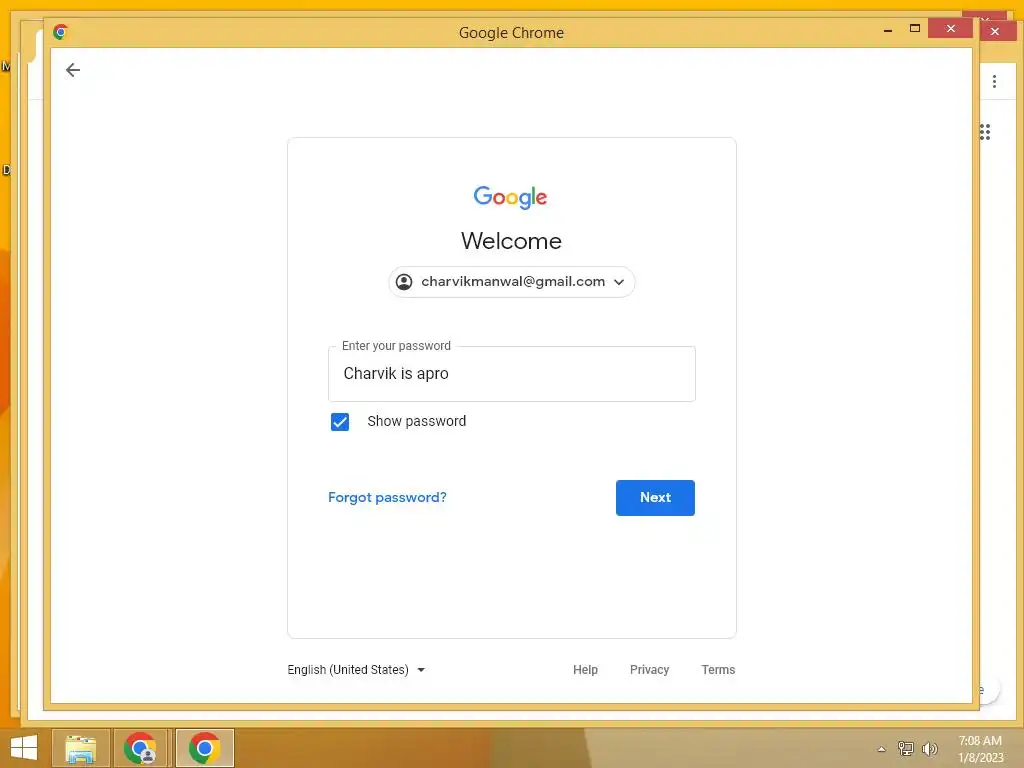
Task: Open the English (United States) language dropdown
Action: coord(356,669)
